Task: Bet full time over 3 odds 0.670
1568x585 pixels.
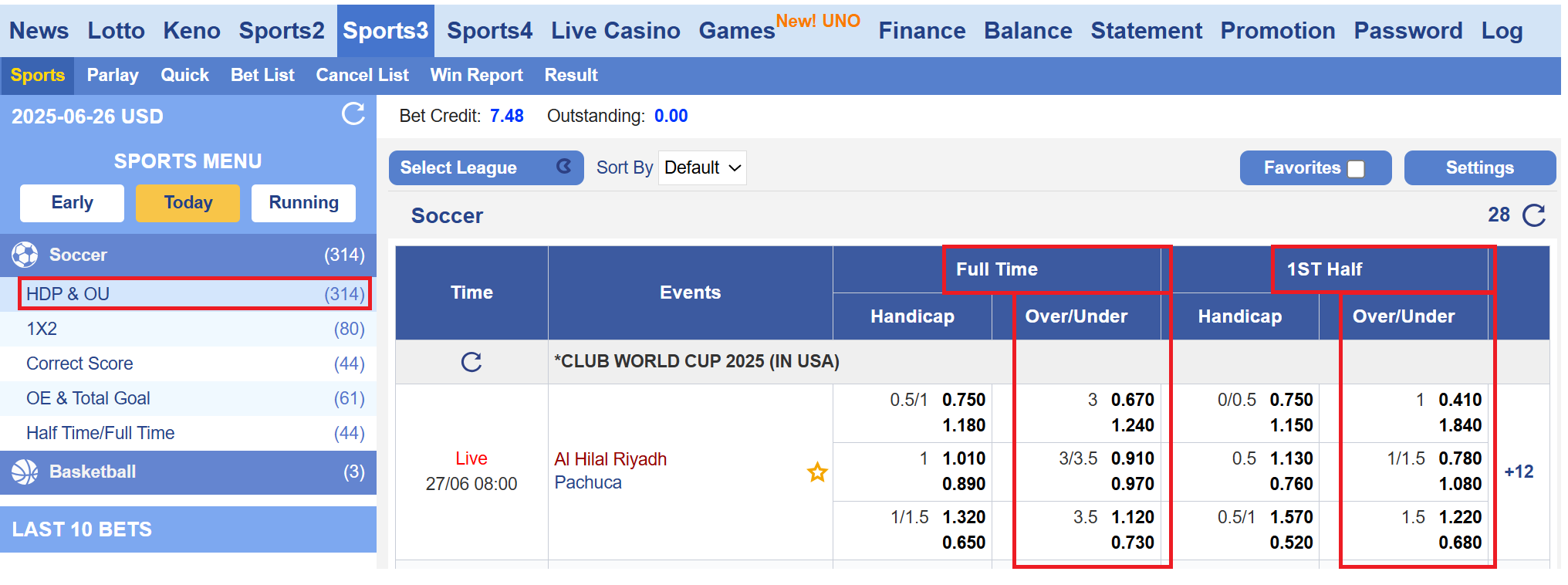Action: point(1133,400)
